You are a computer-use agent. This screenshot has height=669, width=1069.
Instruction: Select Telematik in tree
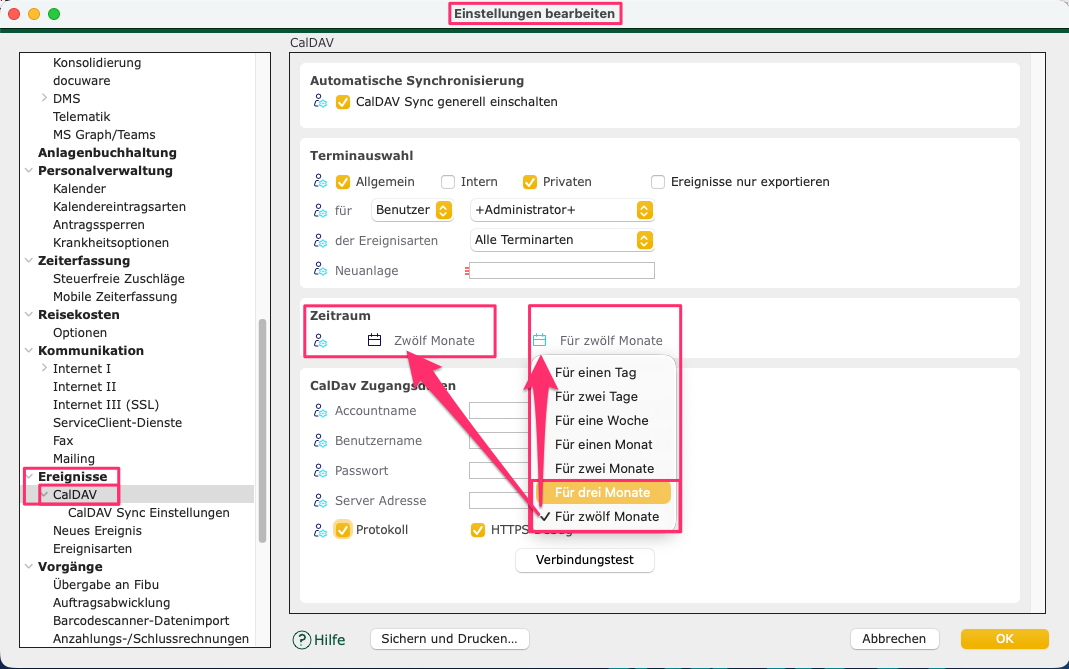[82, 117]
